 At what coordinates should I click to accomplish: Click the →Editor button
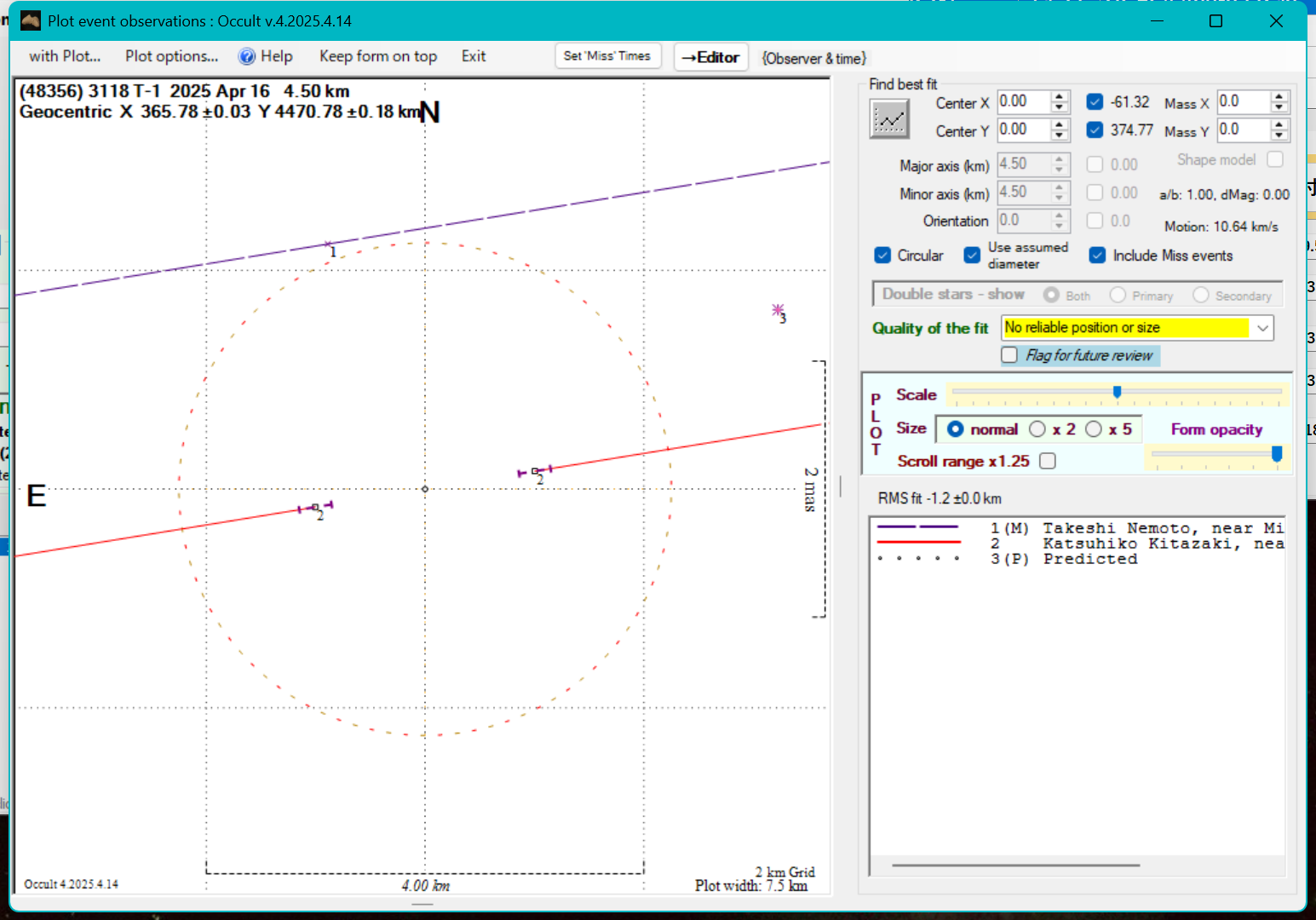(x=710, y=57)
